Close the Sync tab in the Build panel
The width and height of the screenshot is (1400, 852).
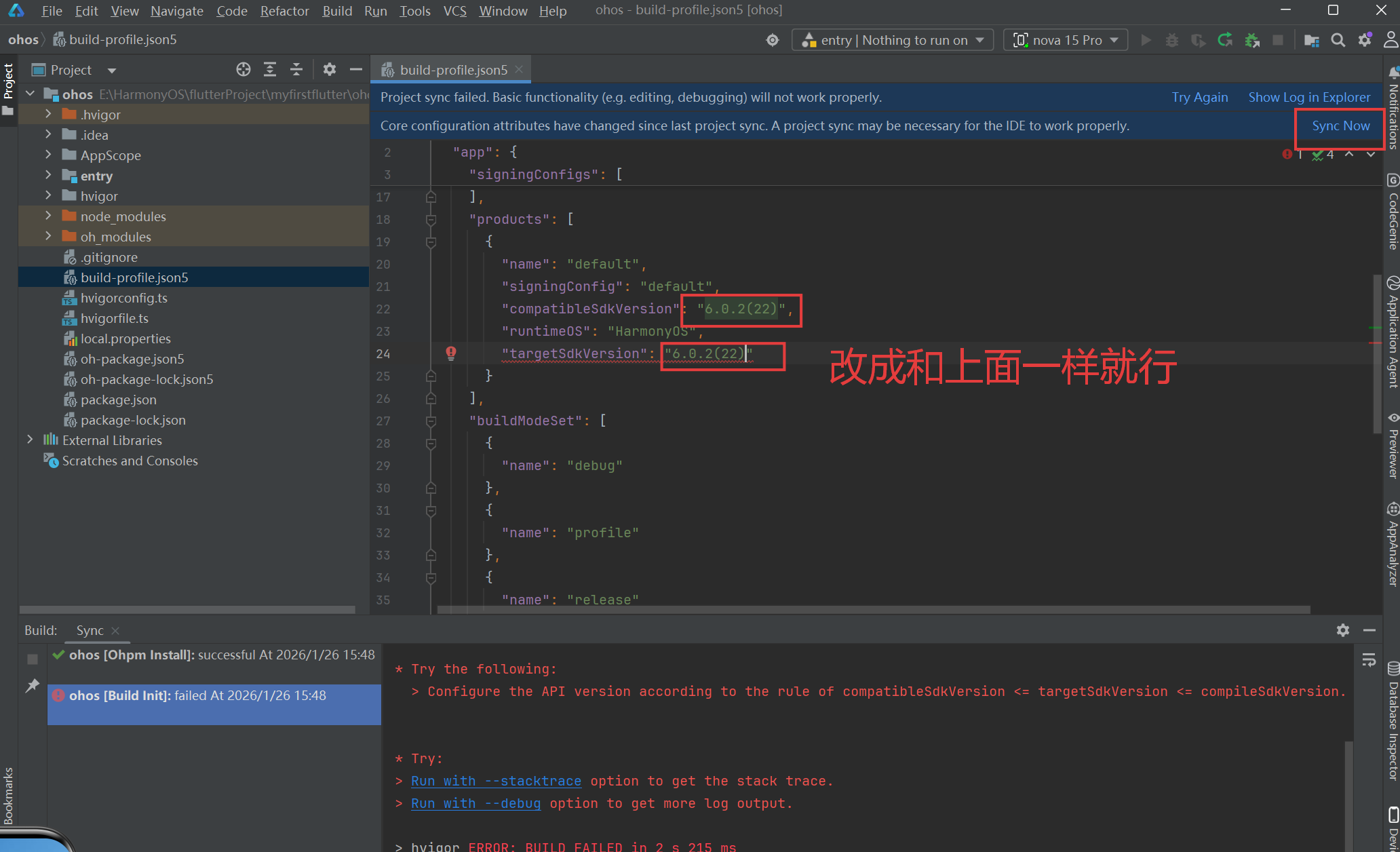click(115, 631)
